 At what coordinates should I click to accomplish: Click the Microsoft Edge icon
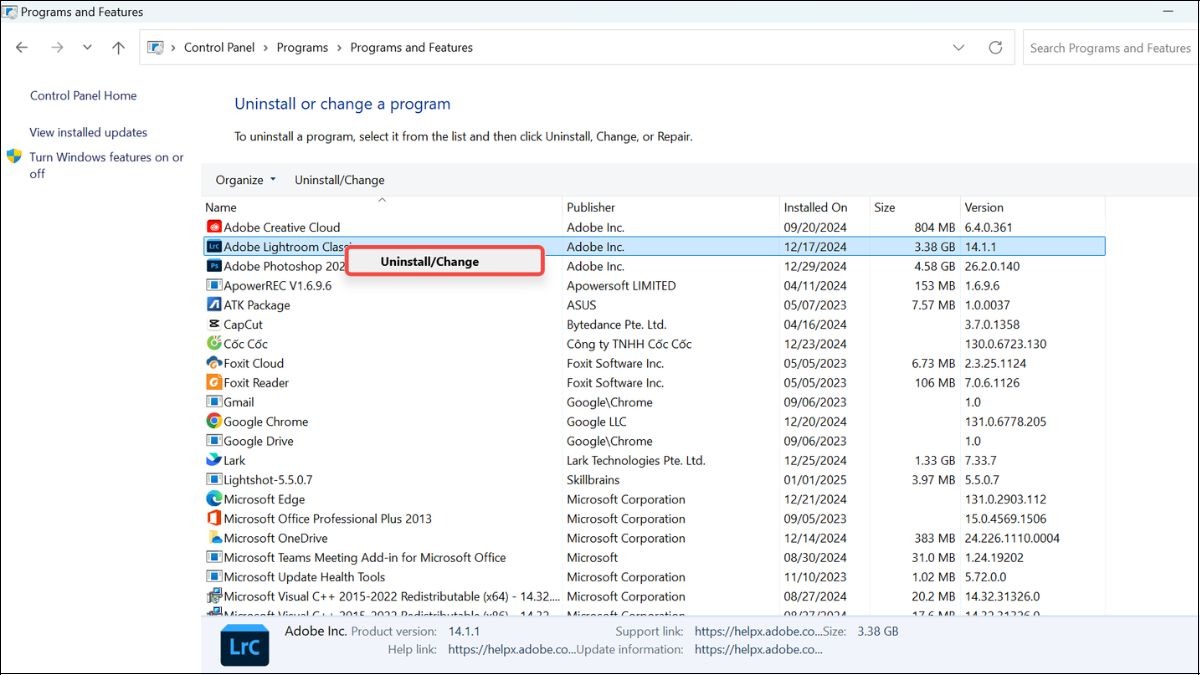[214, 499]
